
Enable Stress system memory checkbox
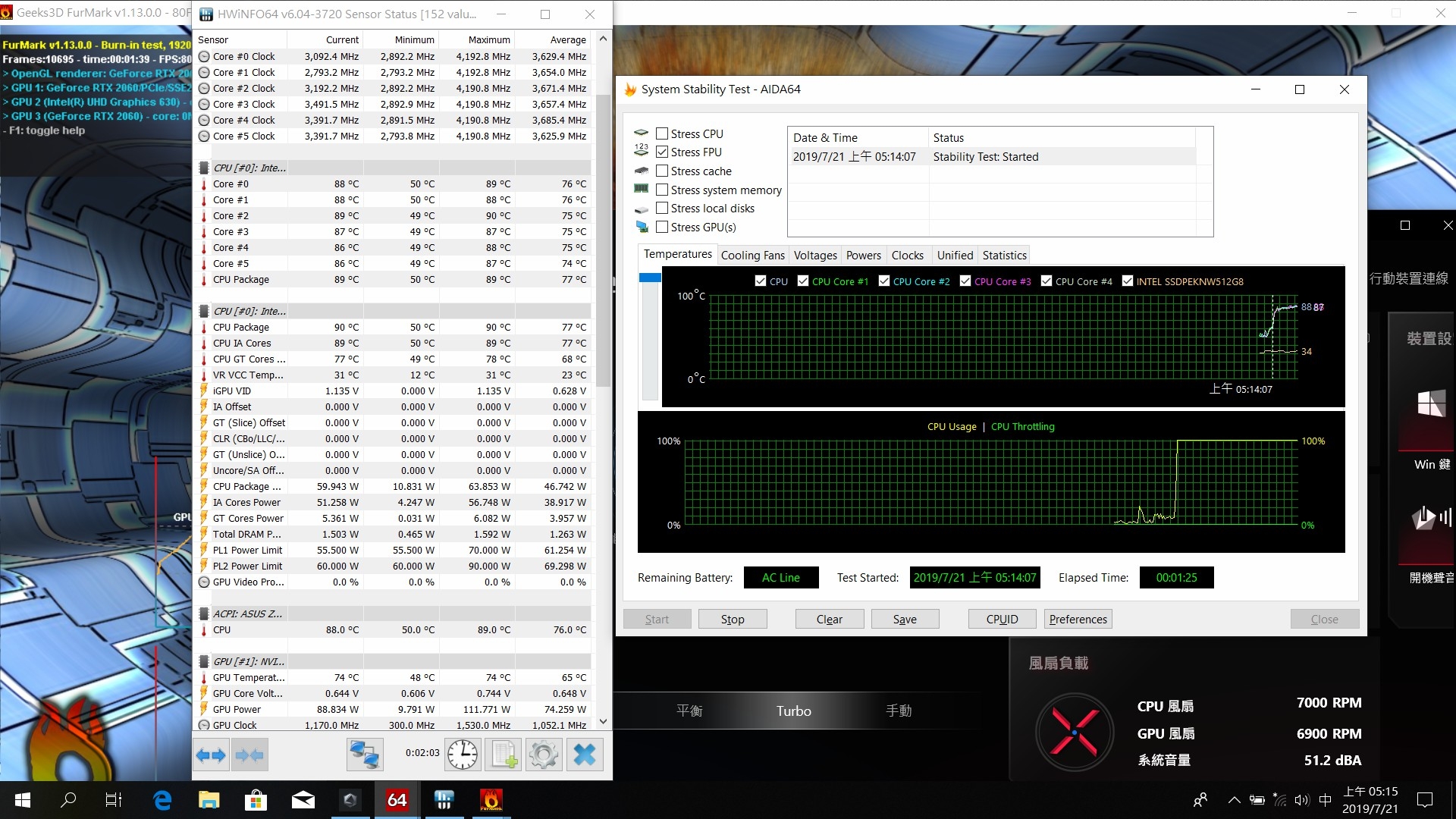pyautogui.click(x=662, y=190)
